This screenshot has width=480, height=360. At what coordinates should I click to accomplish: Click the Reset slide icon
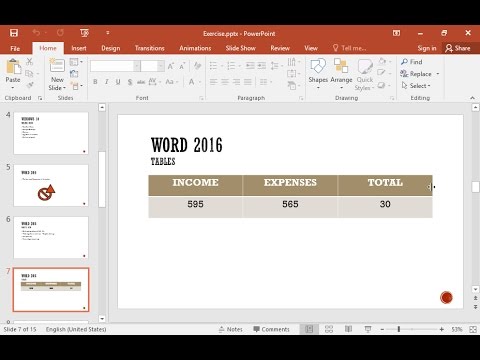coord(74,74)
